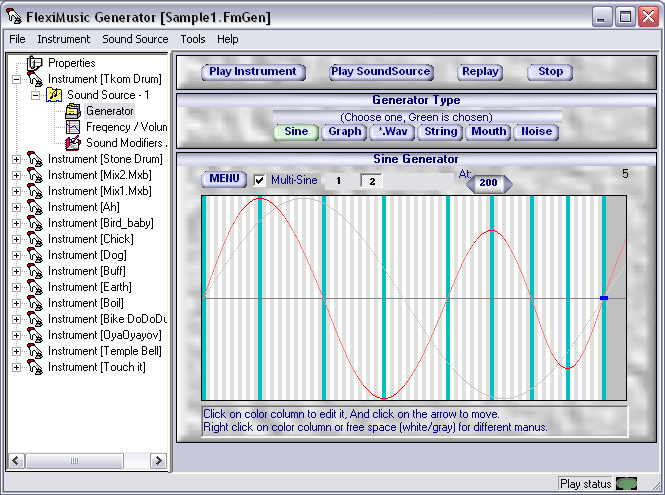Select multi-sine number 1
Image resolution: width=665 pixels, height=495 pixels.
tap(338, 181)
